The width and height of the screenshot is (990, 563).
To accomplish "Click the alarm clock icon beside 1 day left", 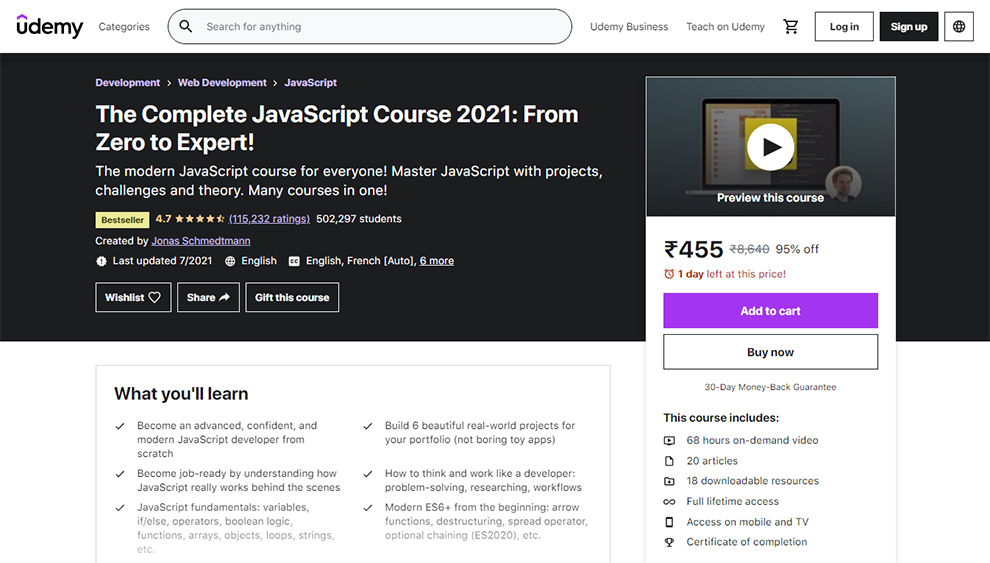I will [669, 274].
